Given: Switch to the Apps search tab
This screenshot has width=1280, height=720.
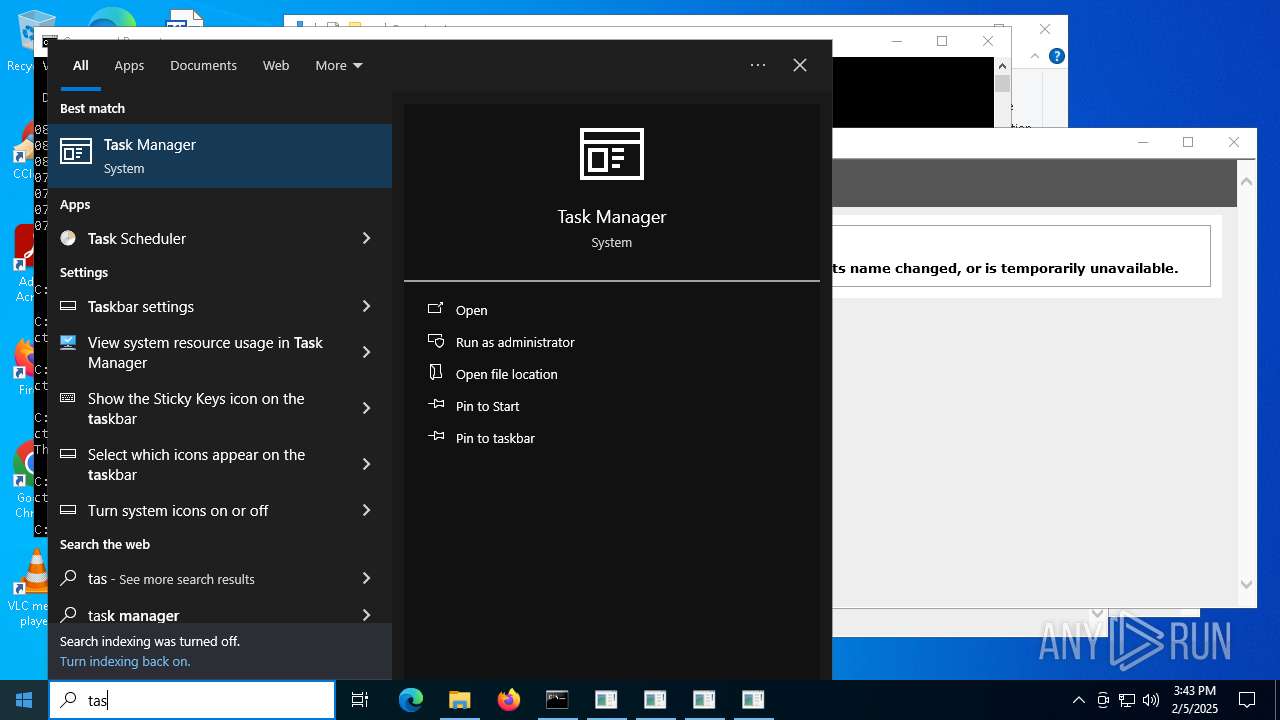Looking at the screenshot, I should (129, 65).
